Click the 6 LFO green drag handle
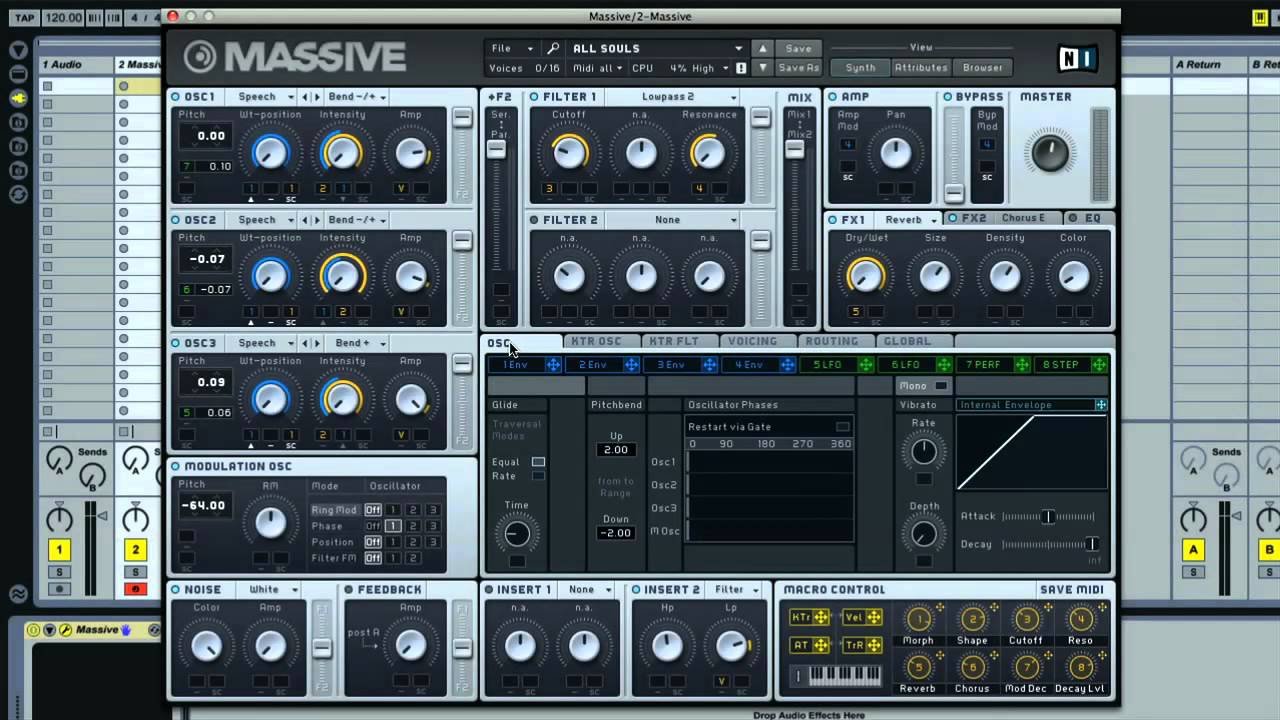The height and width of the screenshot is (720, 1280). (944, 365)
